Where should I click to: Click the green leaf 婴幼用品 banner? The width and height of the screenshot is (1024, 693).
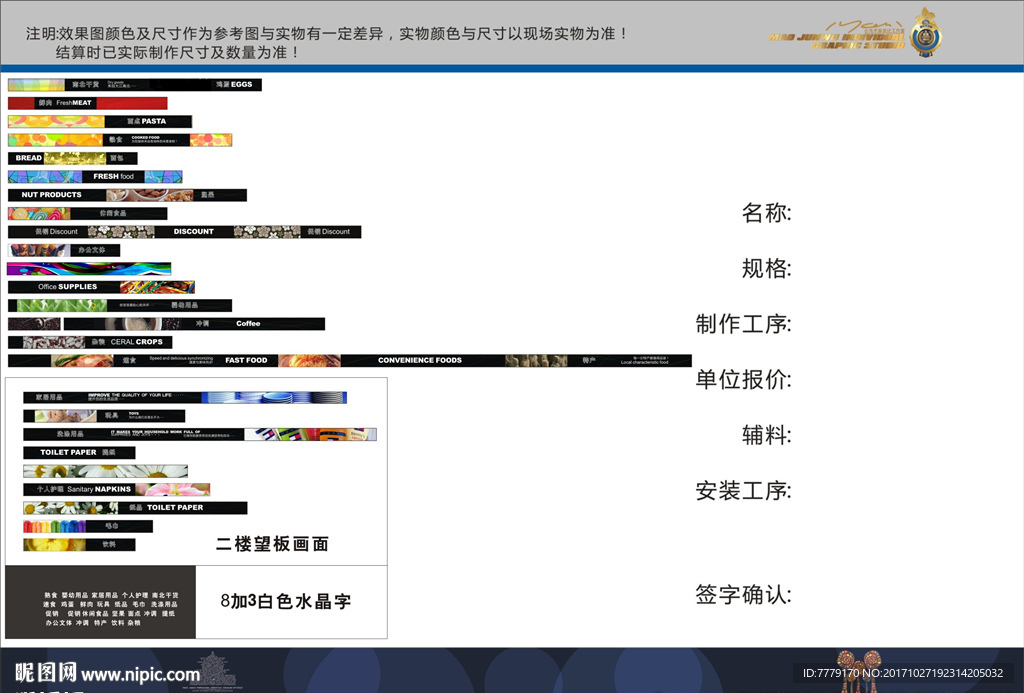[x=120, y=305]
